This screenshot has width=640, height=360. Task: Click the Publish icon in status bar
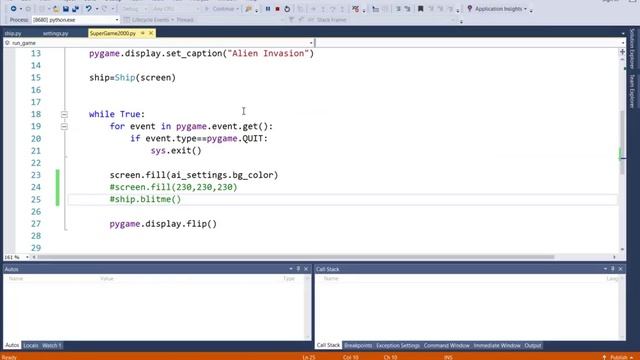click(x=604, y=357)
